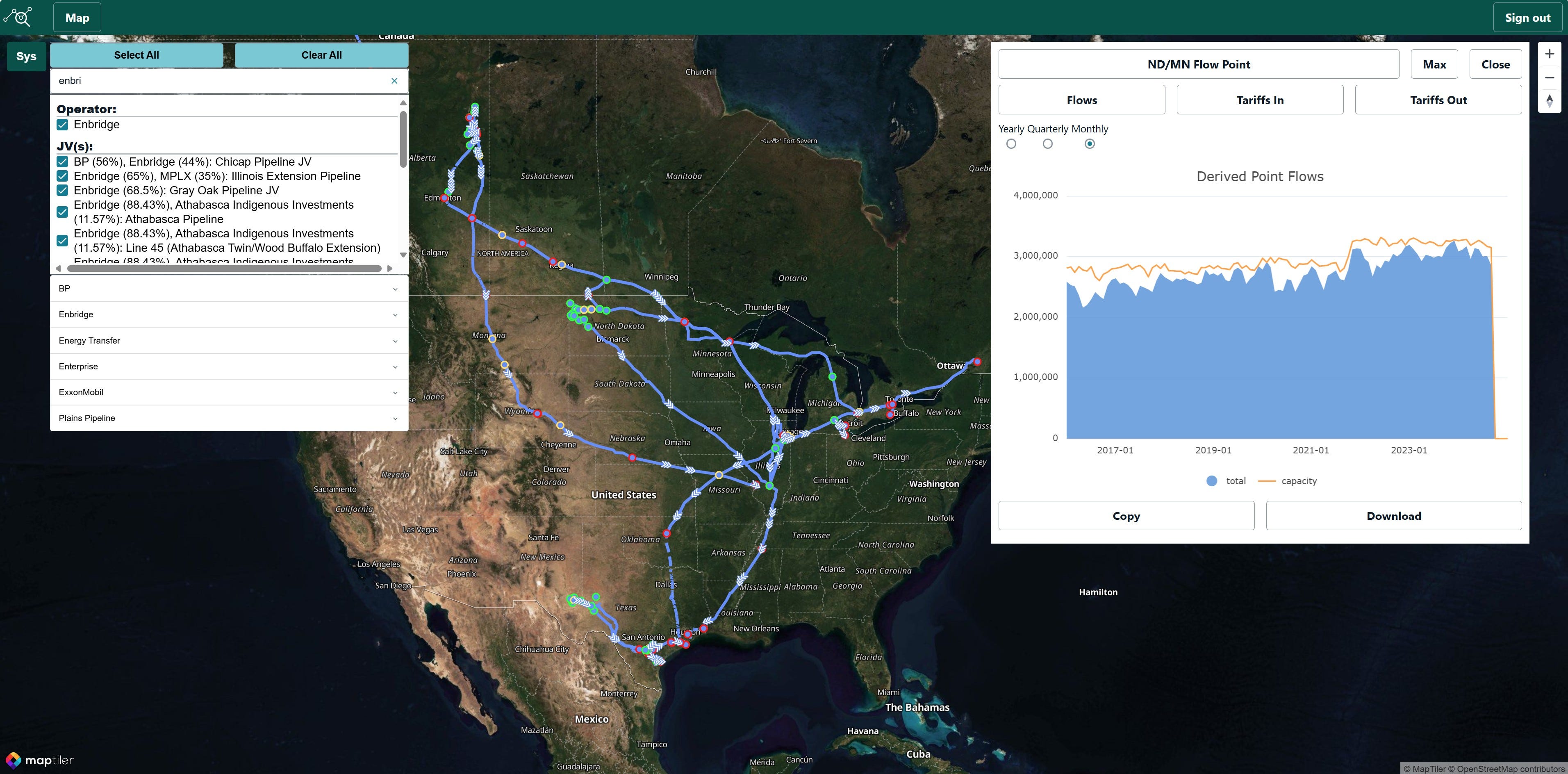Screen dimensions: 1568x774
Task: Zoom out the map with minus icon
Action: 1549,77
